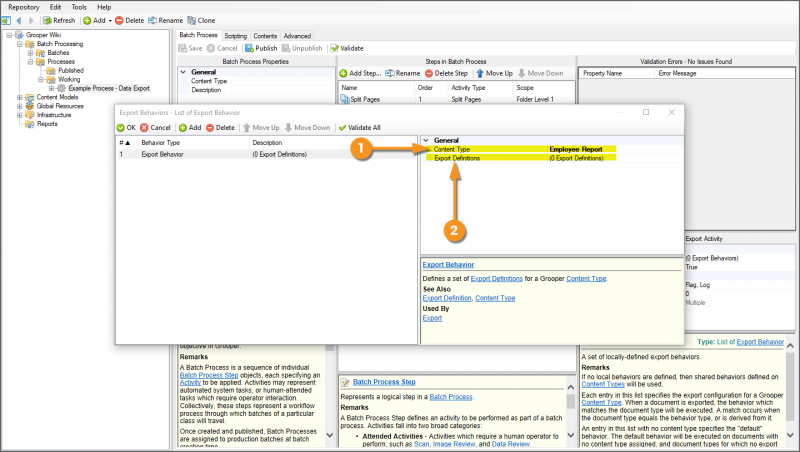Click the Split Pages step icon
The height and width of the screenshot is (452, 800).
point(345,99)
